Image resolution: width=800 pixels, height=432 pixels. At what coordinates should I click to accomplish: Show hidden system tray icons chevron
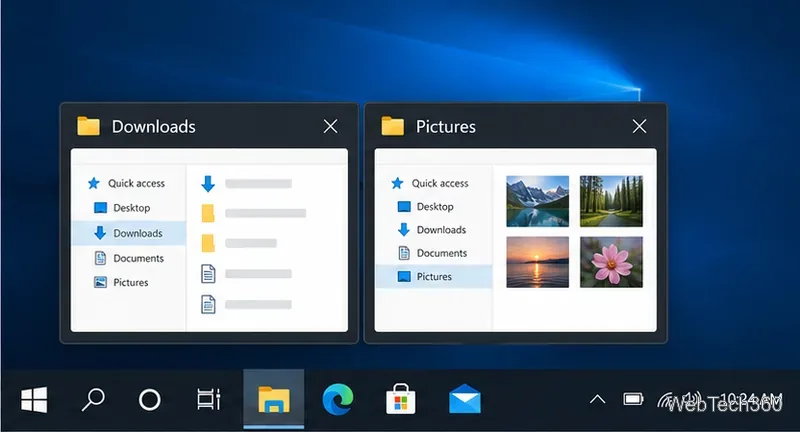597,399
